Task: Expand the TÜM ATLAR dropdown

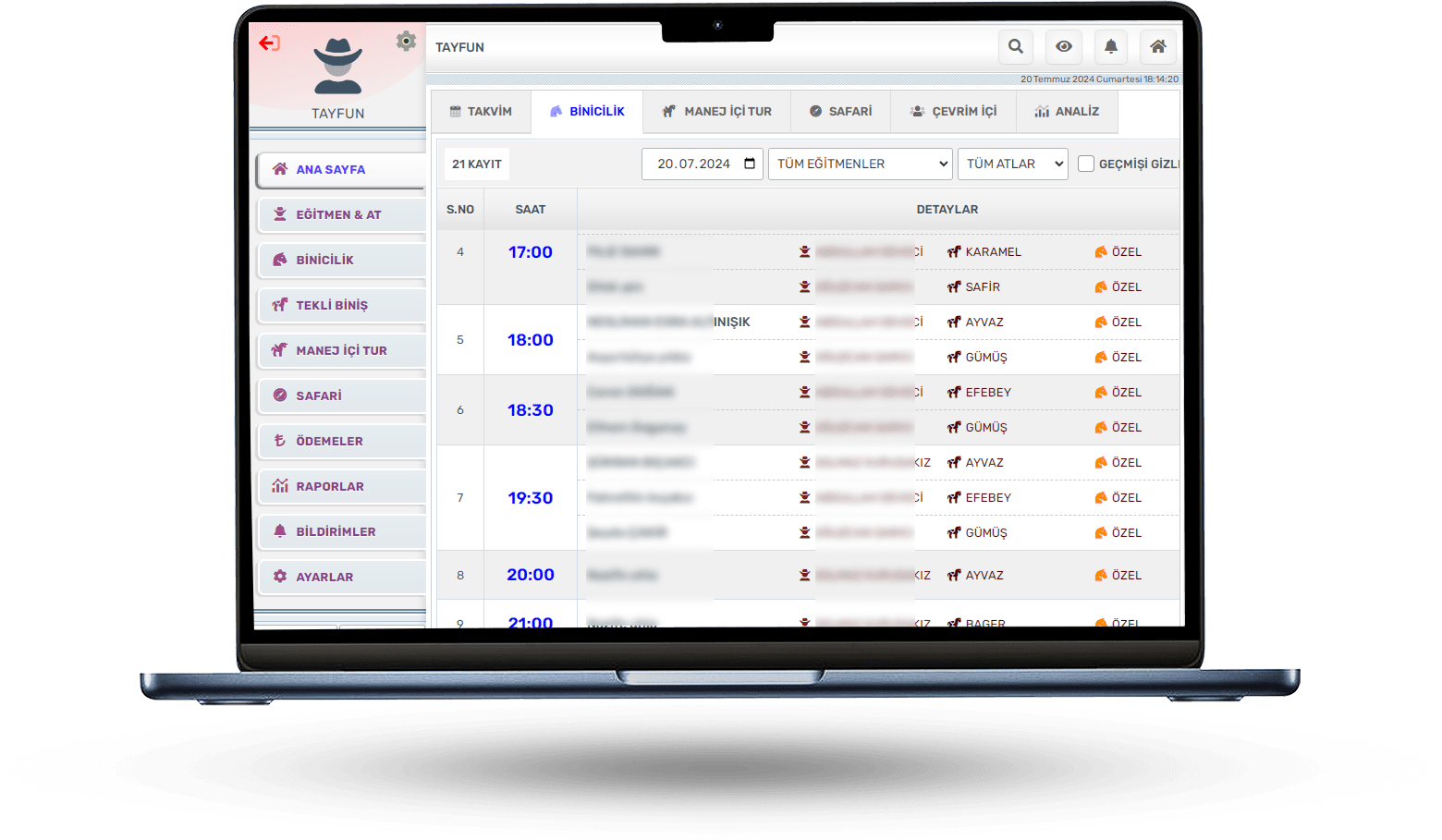Action: [x=1013, y=164]
